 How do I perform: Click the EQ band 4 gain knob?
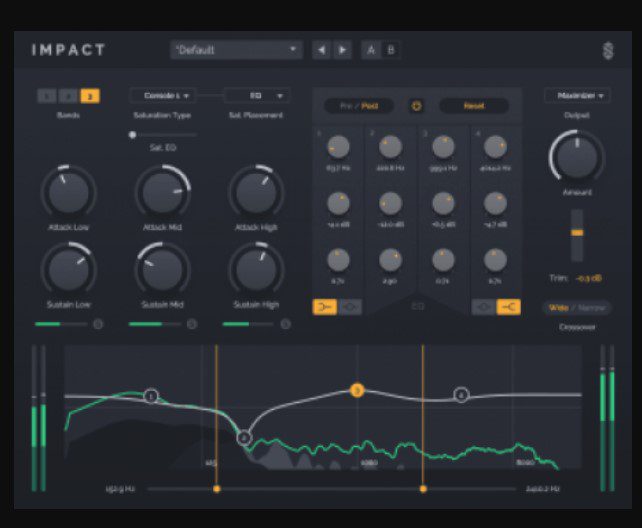(x=495, y=203)
